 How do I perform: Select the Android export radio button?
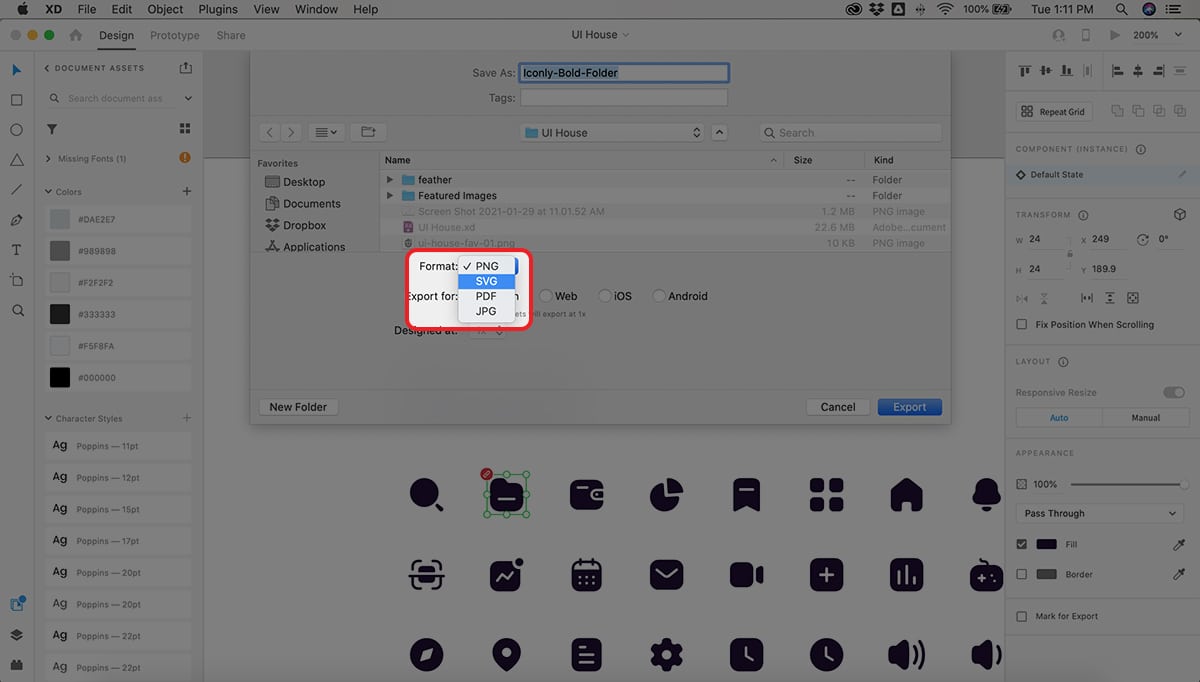click(659, 296)
